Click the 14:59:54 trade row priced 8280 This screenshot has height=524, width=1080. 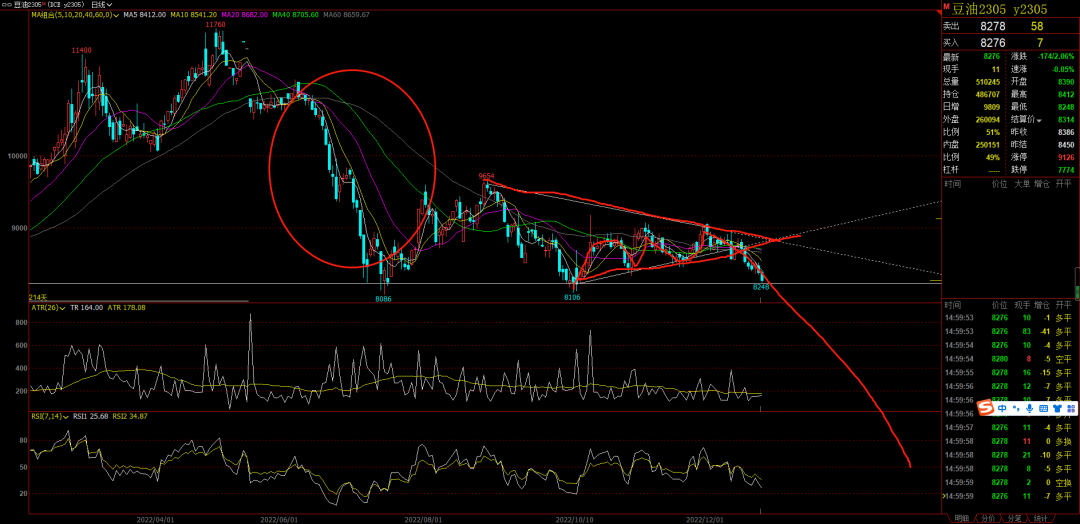pyautogui.click(x=1008, y=359)
